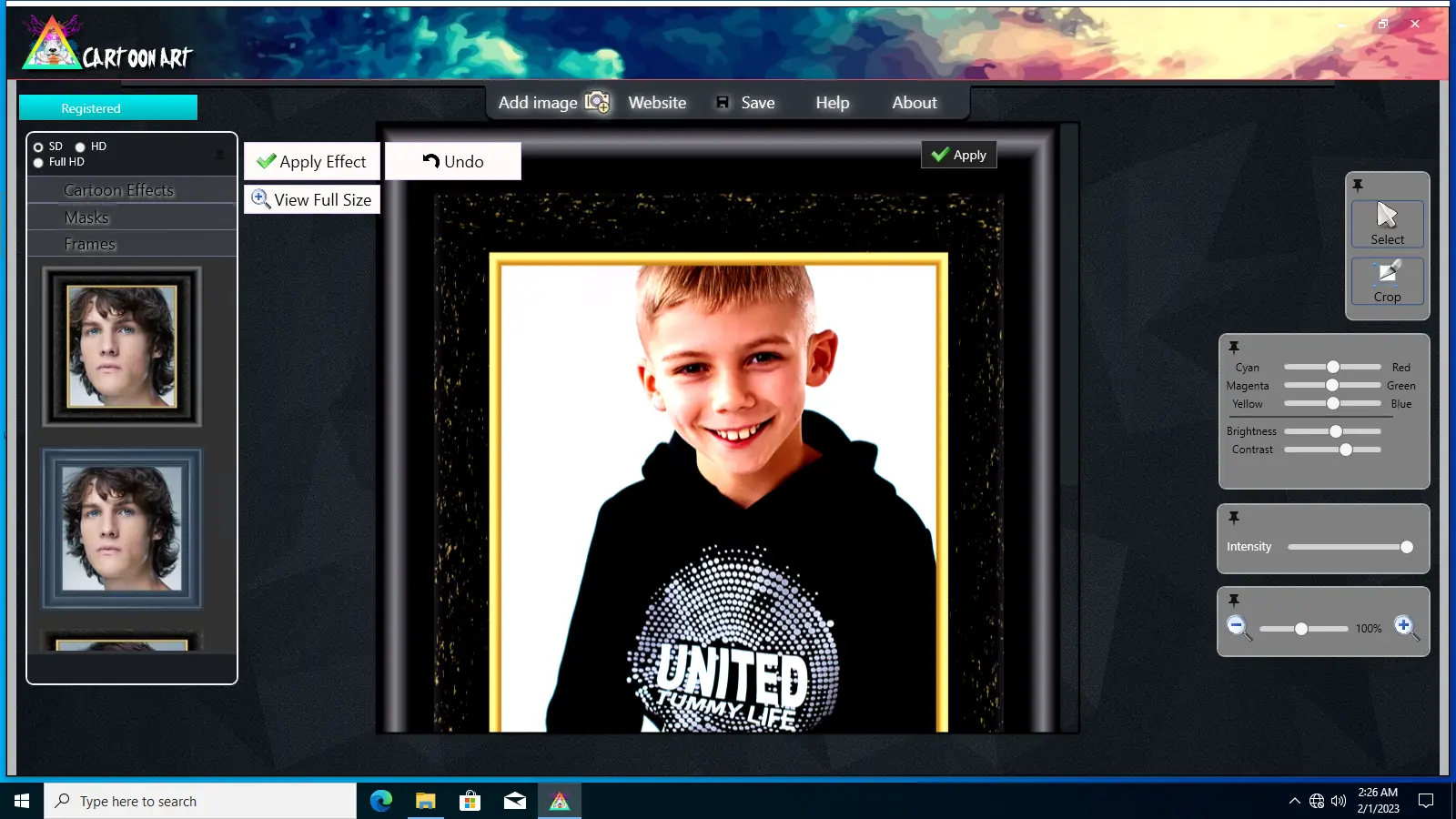Click the zoom in magnifier icon
The width and height of the screenshot is (1456, 819).
pos(1406,627)
